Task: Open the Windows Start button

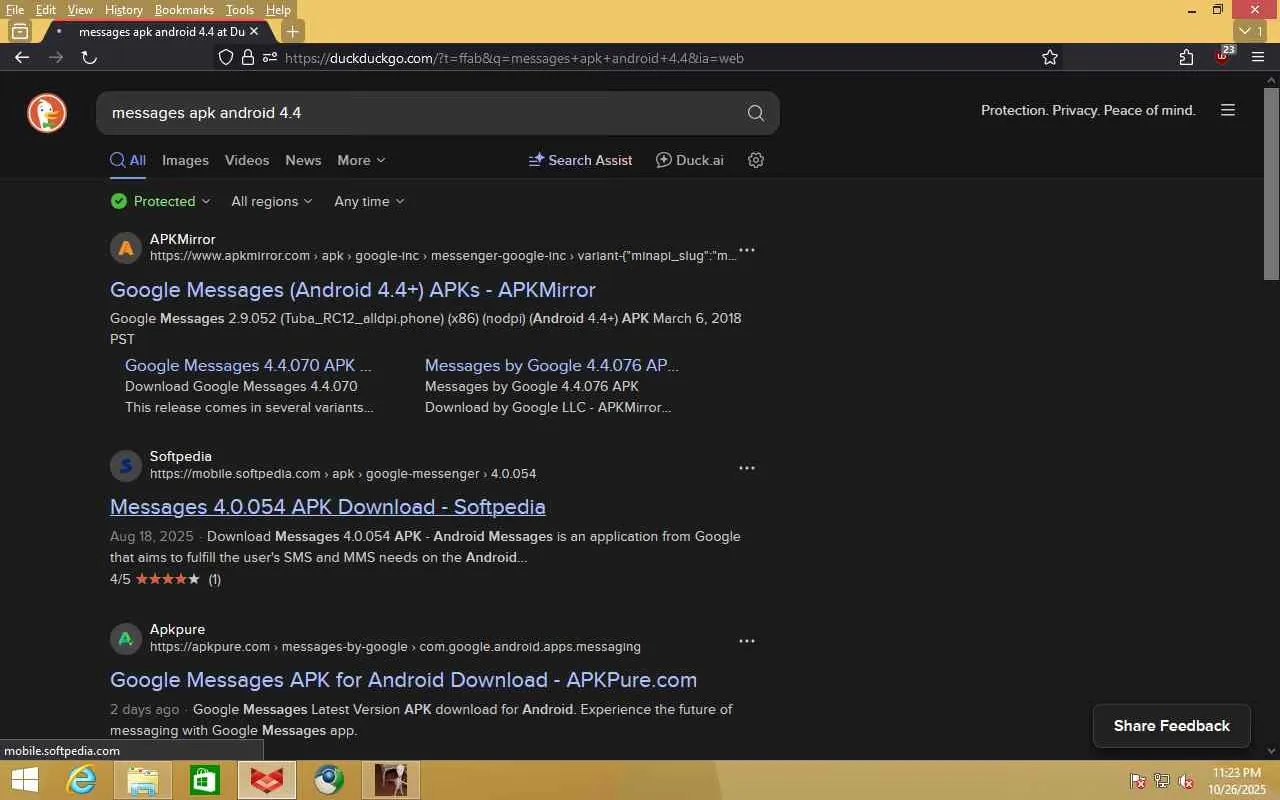Action: click(x=24, y=780)
